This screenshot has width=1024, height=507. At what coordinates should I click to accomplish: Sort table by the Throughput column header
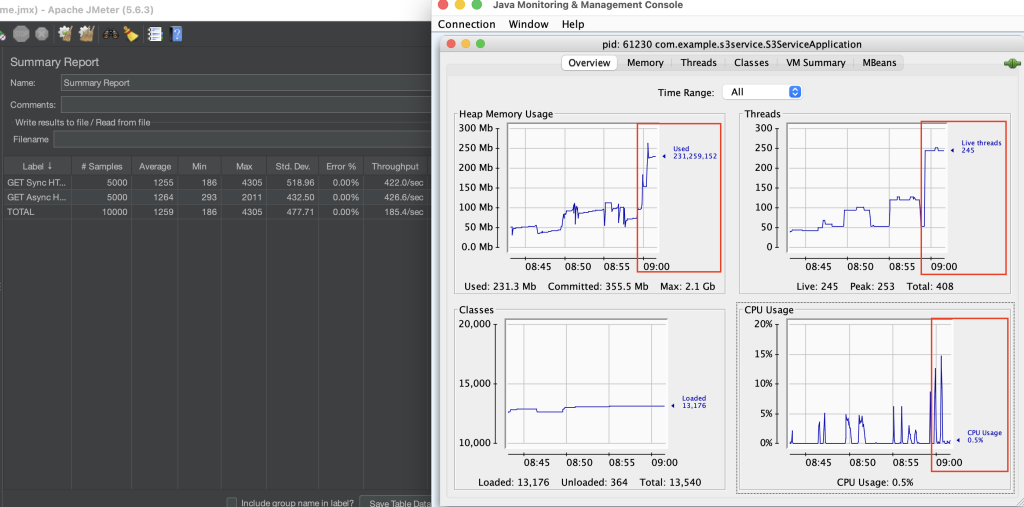pos(395,167)
